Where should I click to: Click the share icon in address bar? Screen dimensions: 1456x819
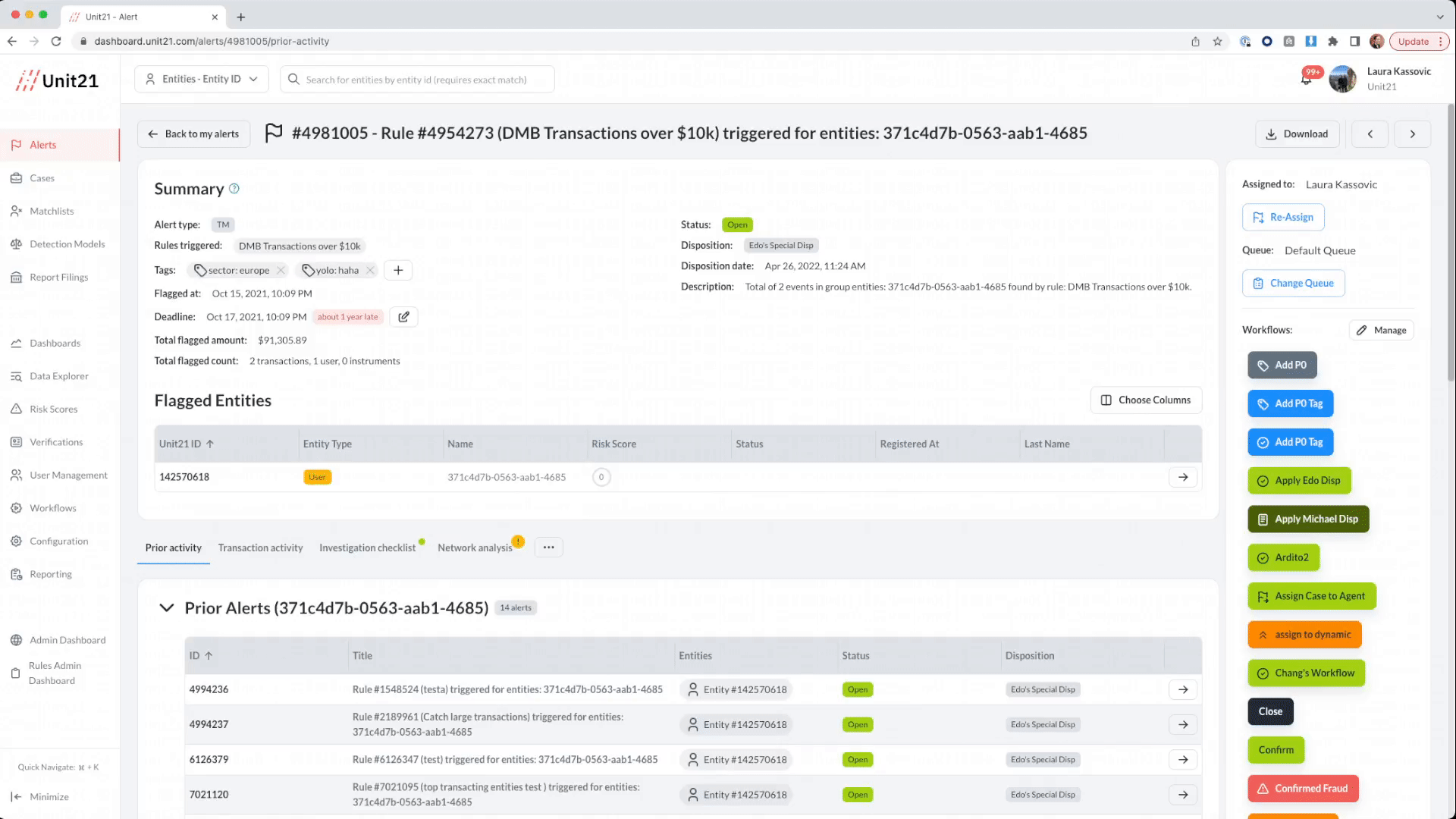pos(1195,42)
